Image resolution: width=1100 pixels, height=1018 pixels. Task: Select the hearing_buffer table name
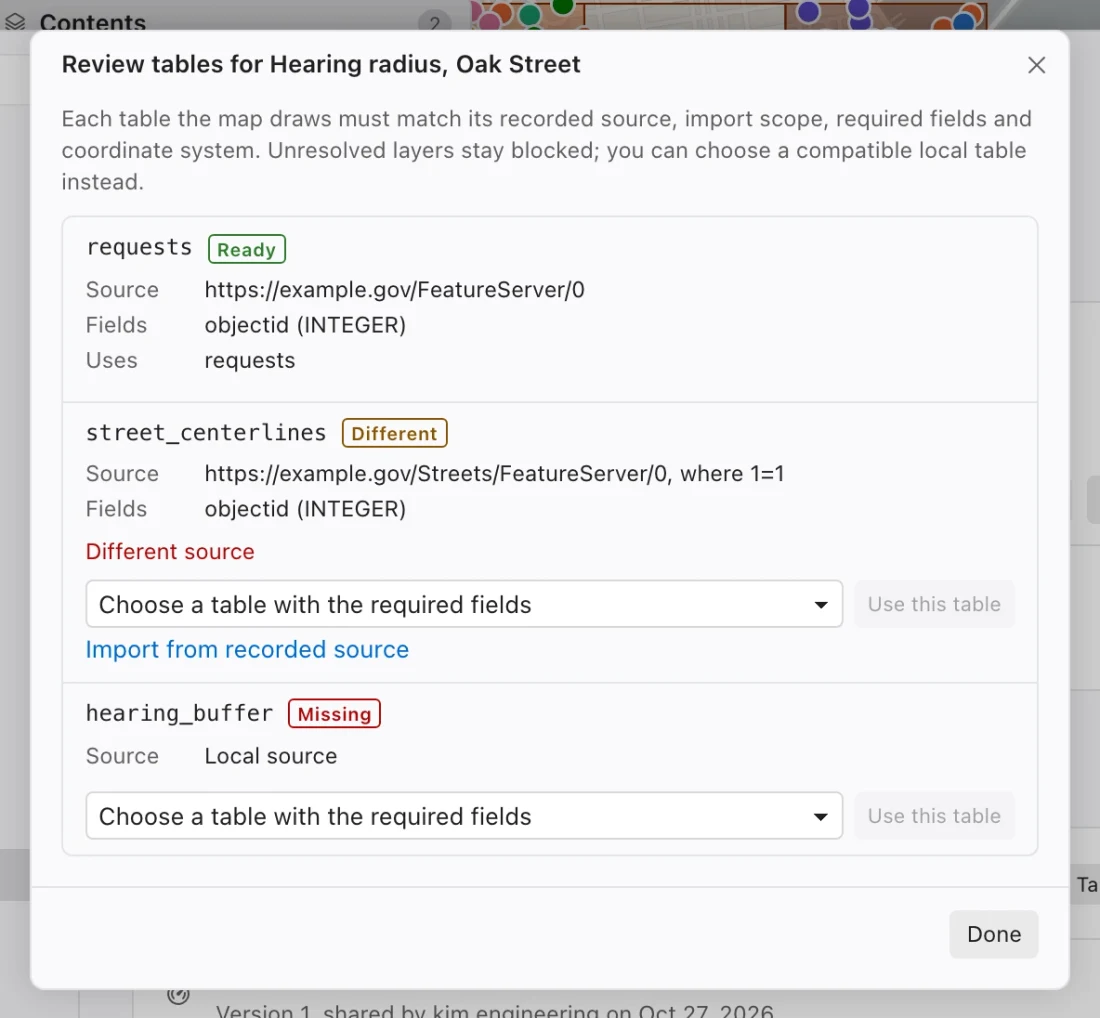[179, 713]
